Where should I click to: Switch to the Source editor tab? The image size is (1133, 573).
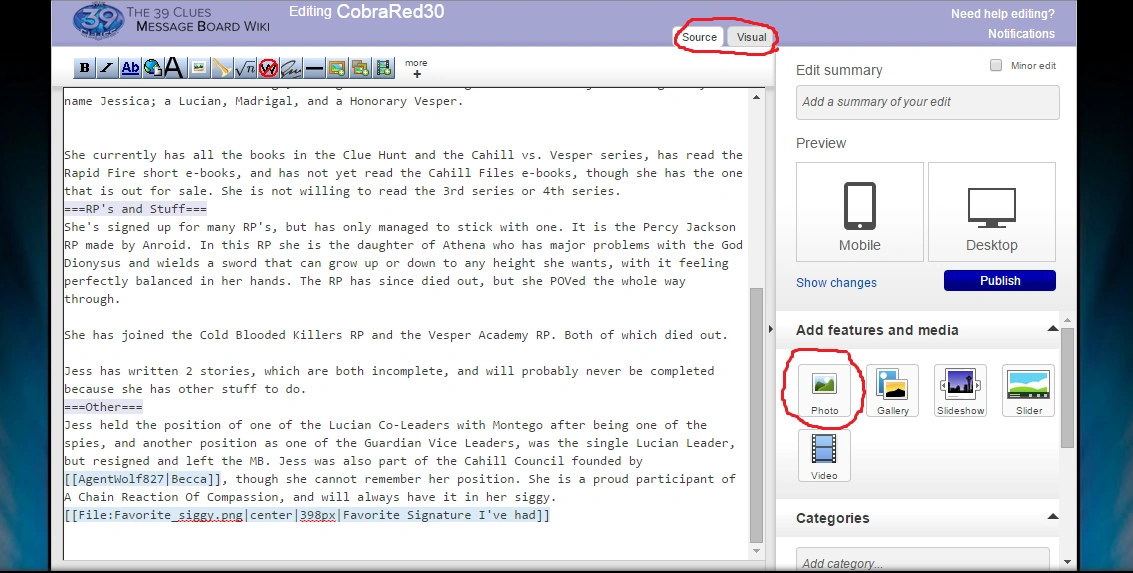click(x=699, y=37)
